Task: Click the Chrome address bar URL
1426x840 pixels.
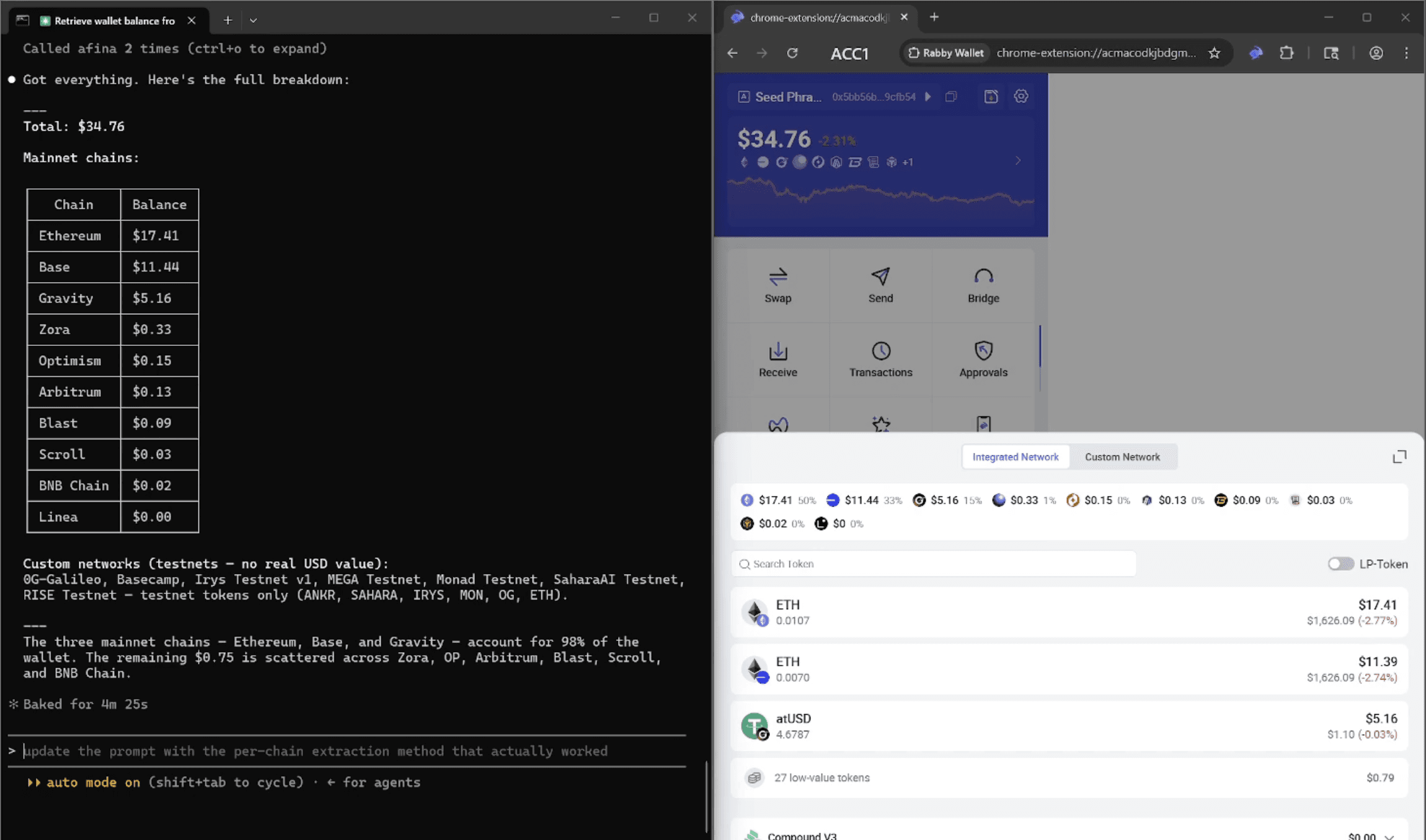Action: (1096, 53)
